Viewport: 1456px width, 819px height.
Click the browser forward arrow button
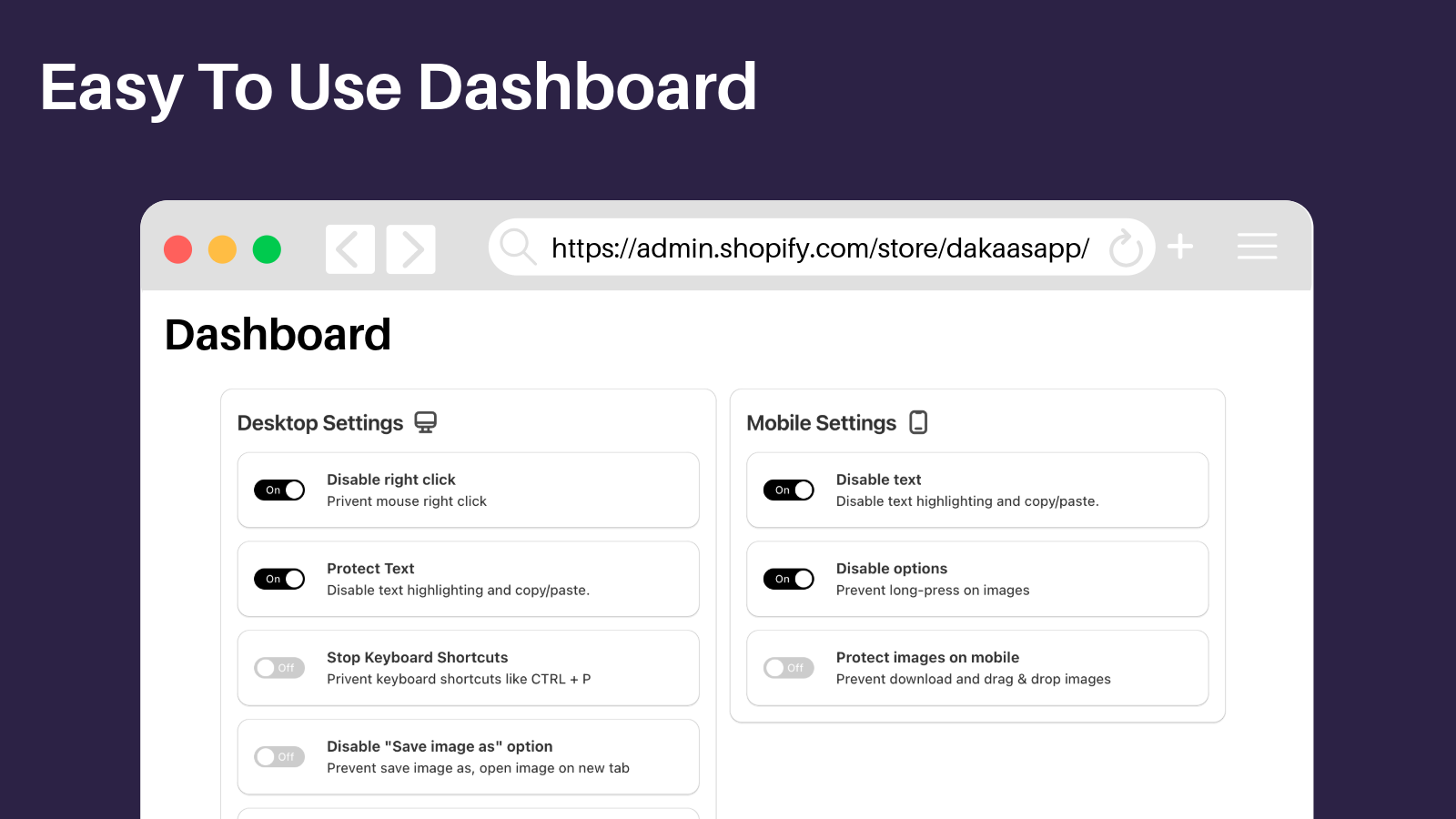pos(411,249)
